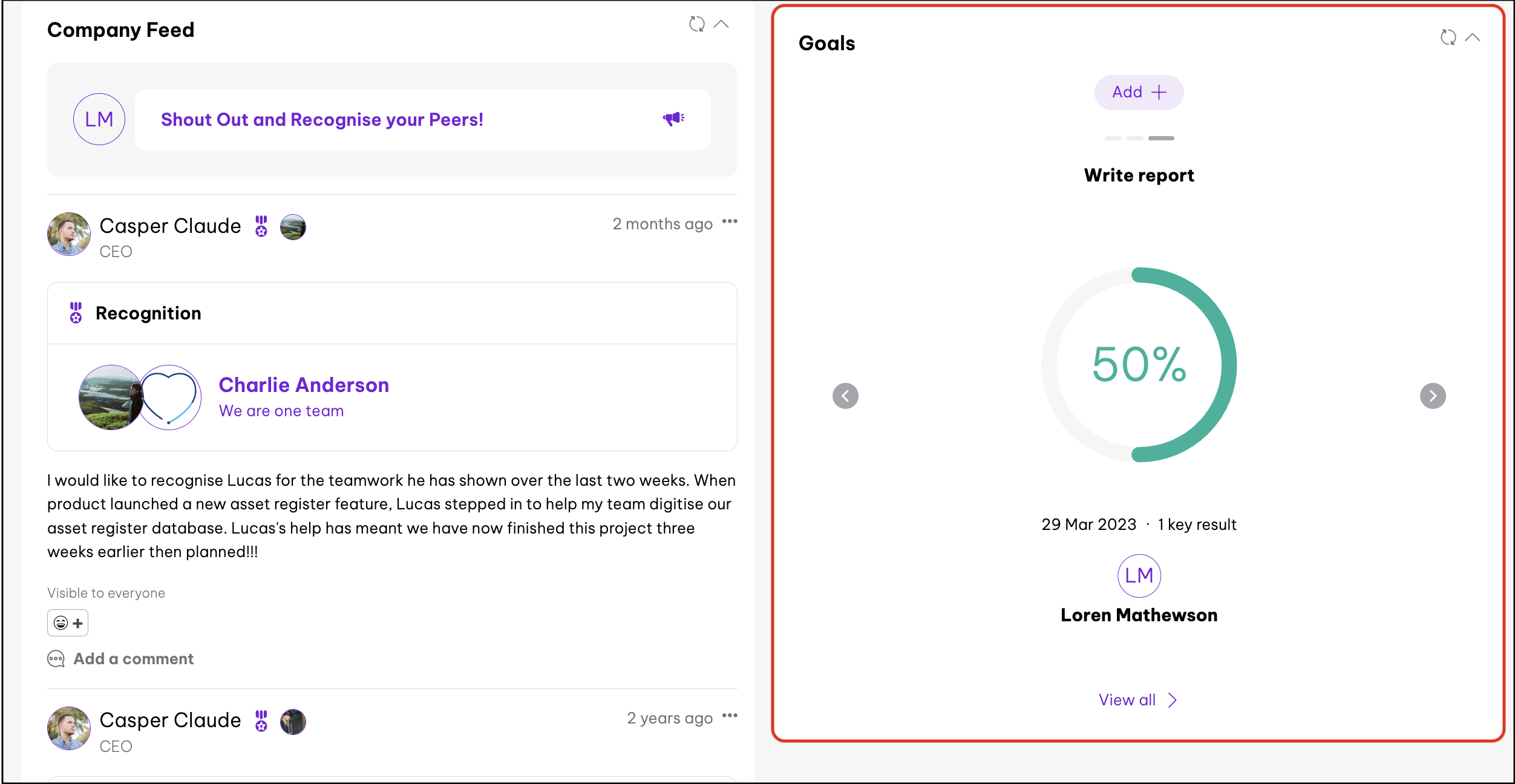Click the megaphone shout out icon
This screenshot has width=1515, height=784.
click(673, 119)
